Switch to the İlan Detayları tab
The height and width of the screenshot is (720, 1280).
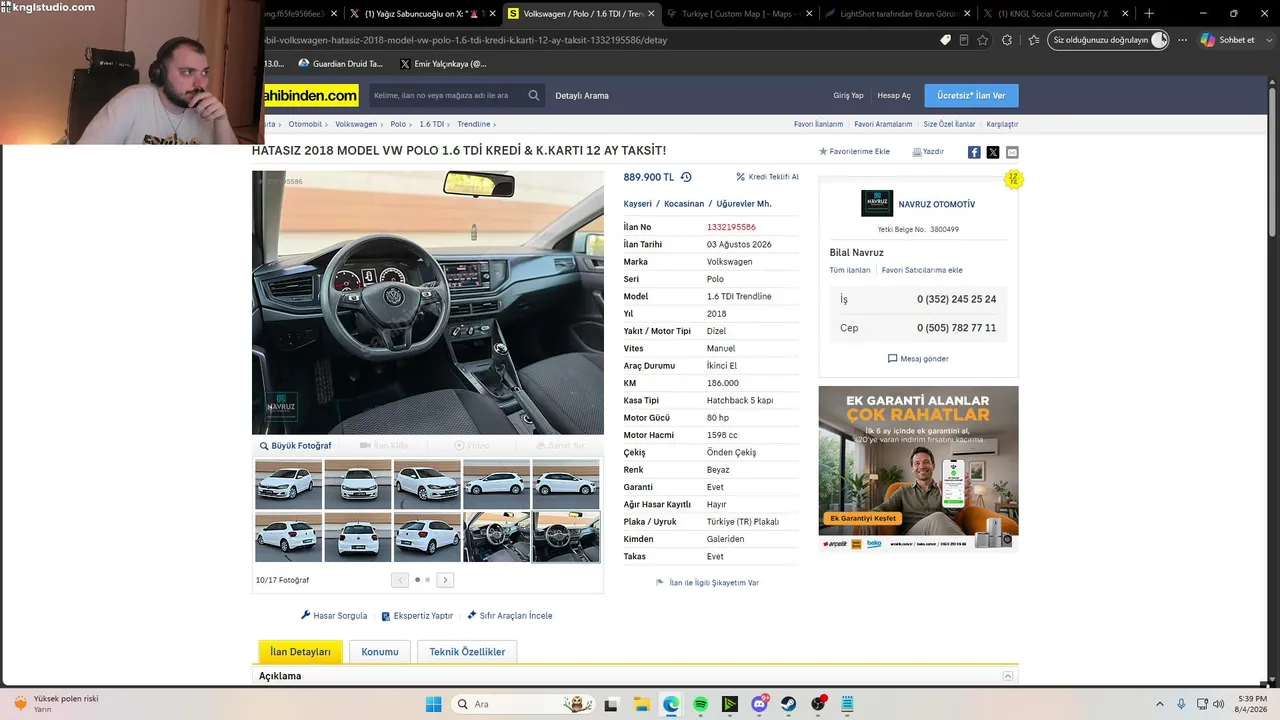point(300,652)
